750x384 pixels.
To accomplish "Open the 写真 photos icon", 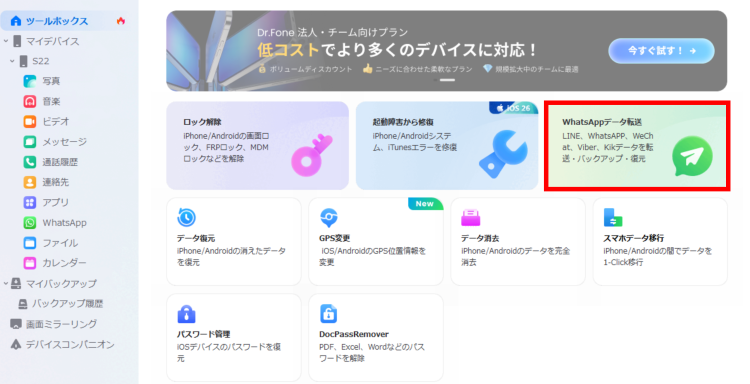I will [x=30, y=81].
